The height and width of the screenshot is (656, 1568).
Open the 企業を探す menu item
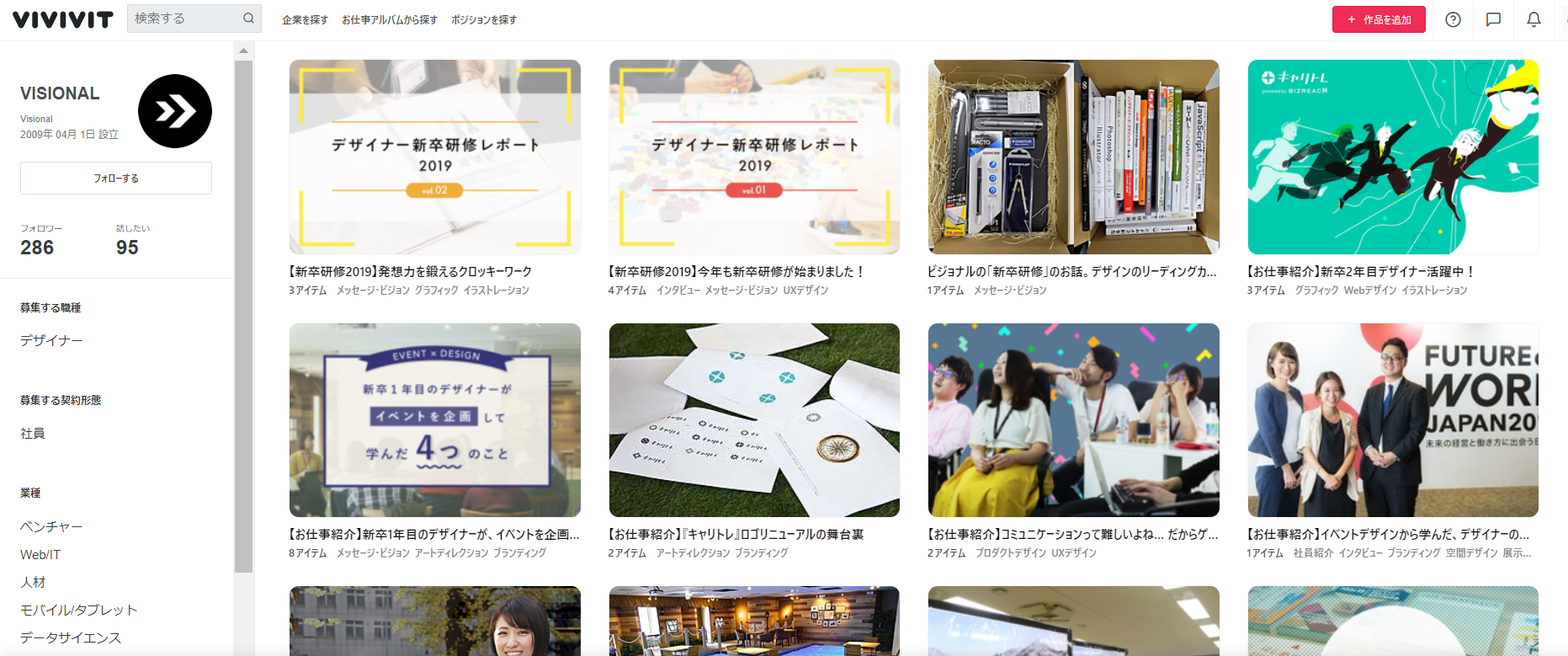pyautogui.click(x=305, y=19)
